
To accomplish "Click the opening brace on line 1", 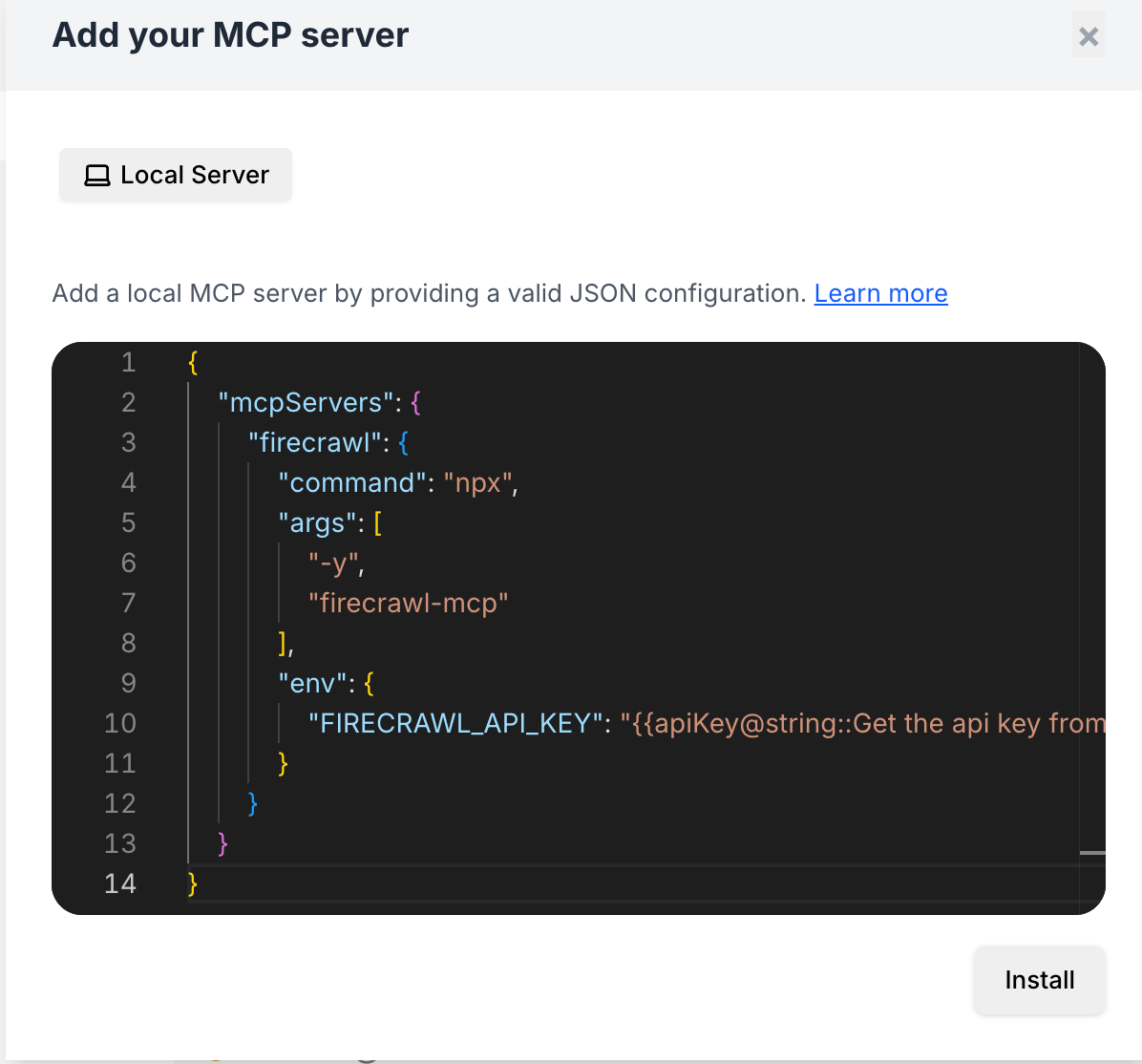I will pyautogui.click(x=193, y=362).
